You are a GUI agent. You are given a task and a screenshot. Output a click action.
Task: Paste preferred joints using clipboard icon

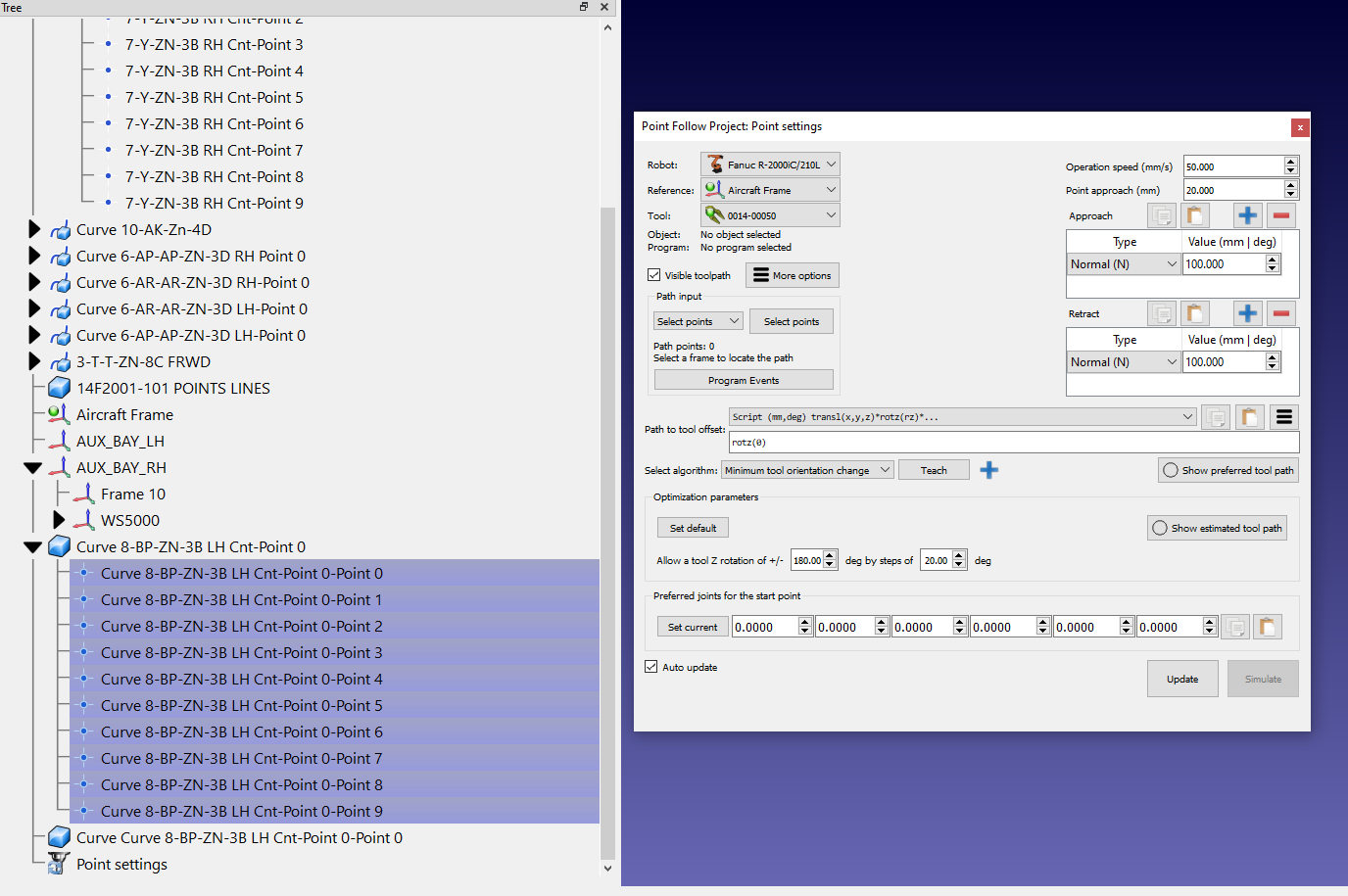pyautogui.click(x=1267, y=627)
